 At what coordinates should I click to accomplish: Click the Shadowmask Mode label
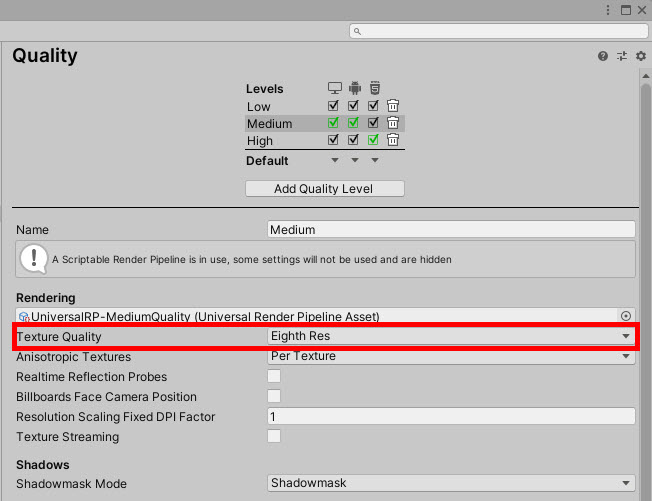tap(72, 484)
